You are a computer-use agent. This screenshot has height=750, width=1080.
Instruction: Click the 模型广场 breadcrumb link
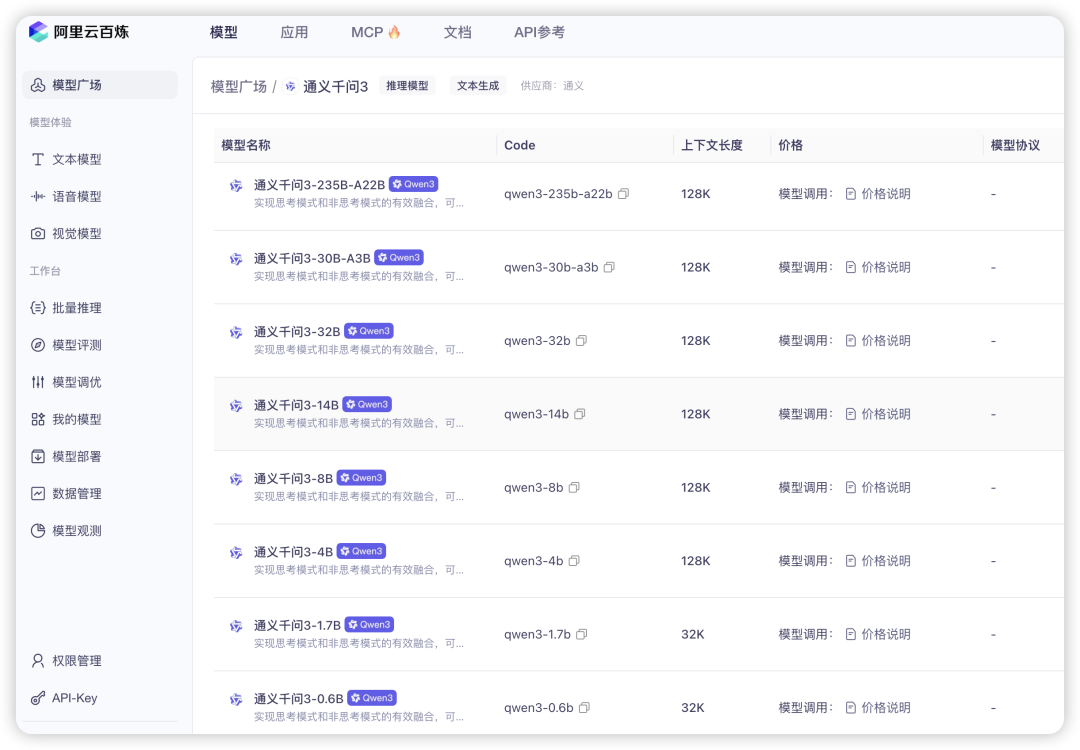pyautogui.click(x=238, y=87)
